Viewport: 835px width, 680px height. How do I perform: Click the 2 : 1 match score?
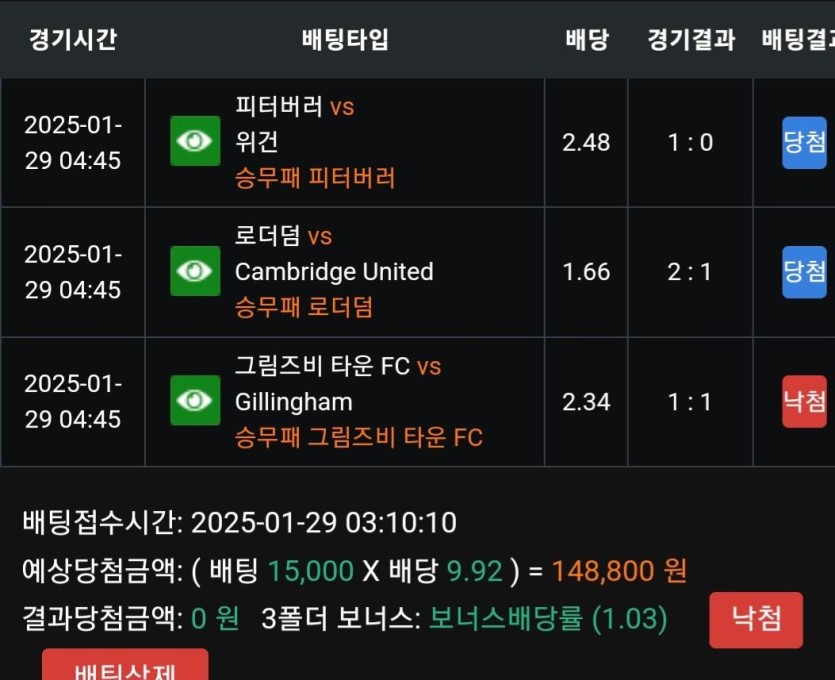click(690, 272)
